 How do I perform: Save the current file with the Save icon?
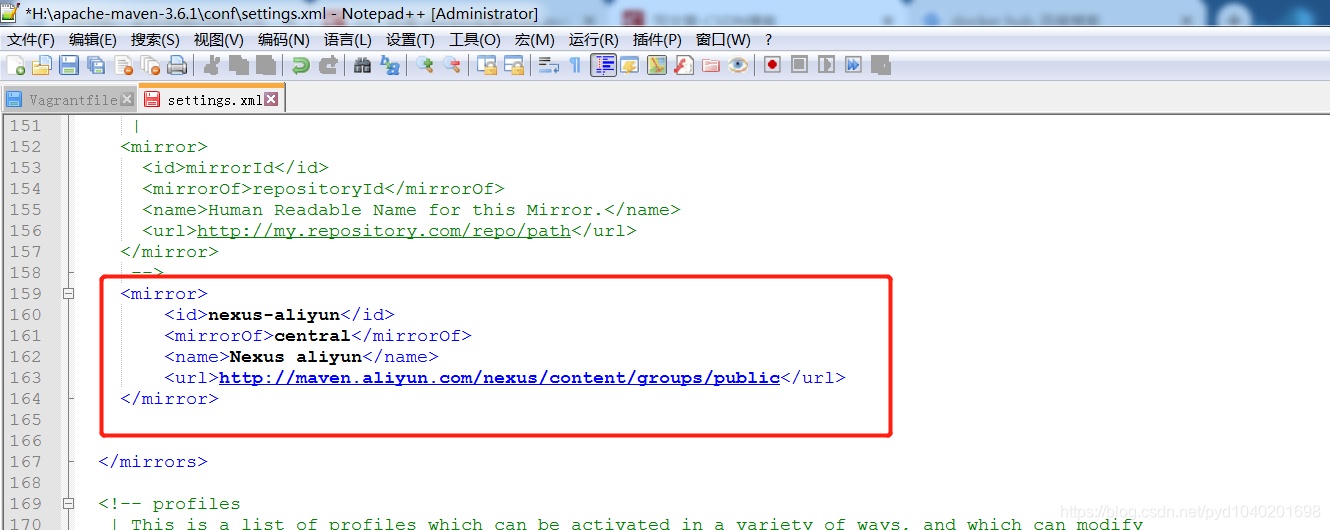[x=69, y=65]
